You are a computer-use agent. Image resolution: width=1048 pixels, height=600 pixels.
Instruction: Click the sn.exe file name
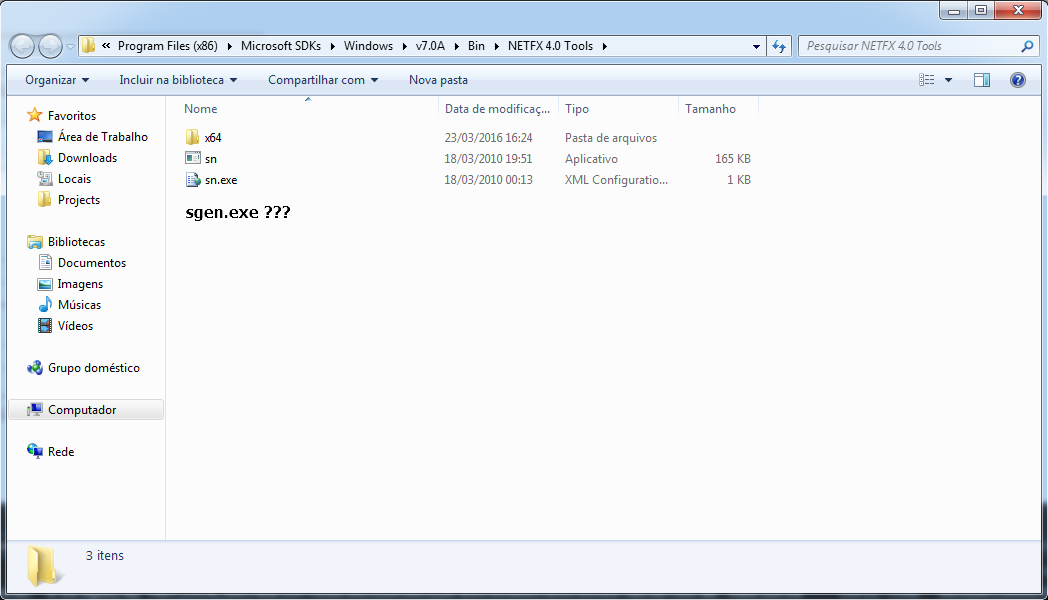pos(221,180)
